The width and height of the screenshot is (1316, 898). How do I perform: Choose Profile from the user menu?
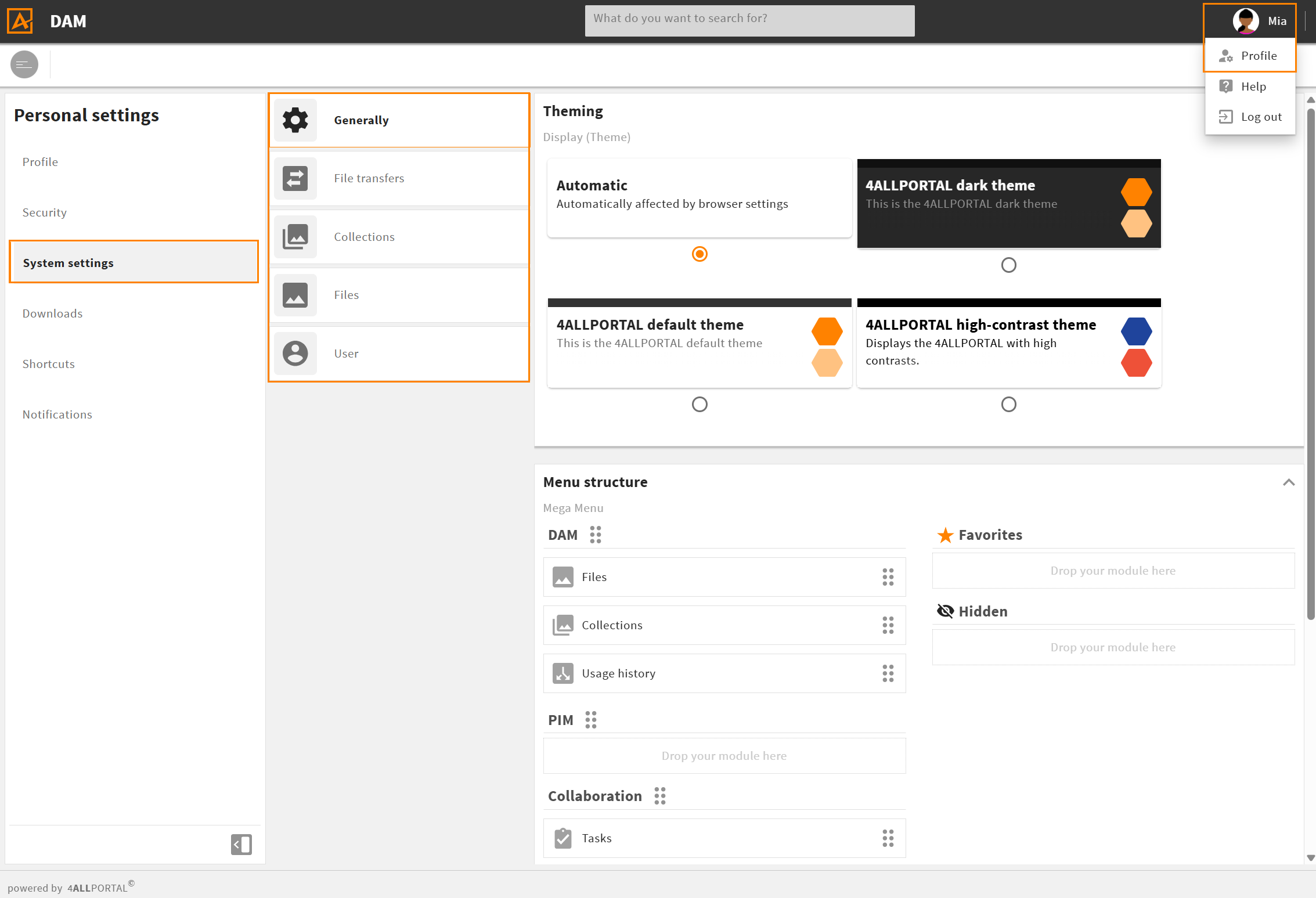coord(1250,56)
